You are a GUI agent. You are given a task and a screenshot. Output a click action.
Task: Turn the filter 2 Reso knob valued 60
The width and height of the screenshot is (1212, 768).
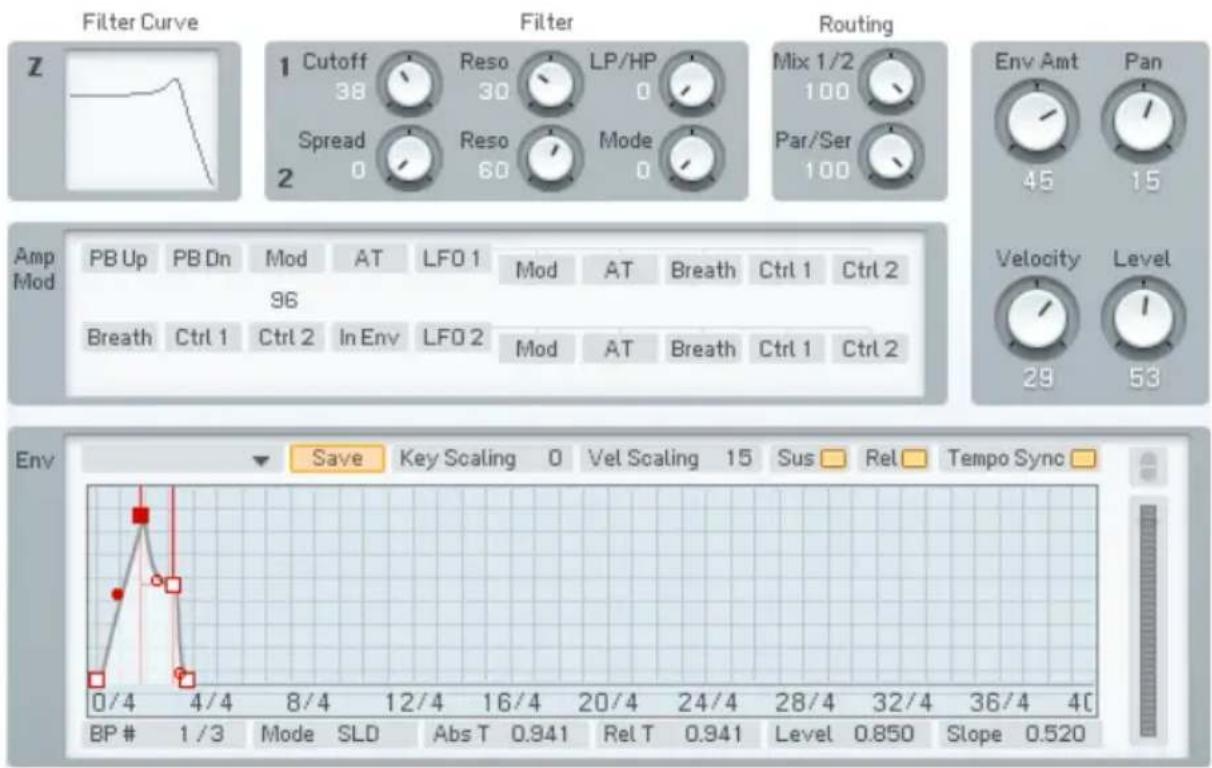point(548,159)
